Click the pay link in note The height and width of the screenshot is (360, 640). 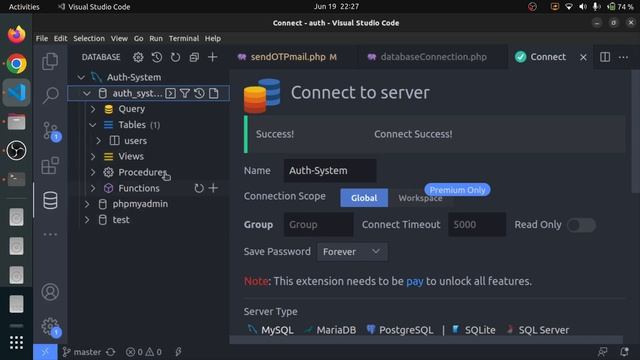tap(415, 281)
